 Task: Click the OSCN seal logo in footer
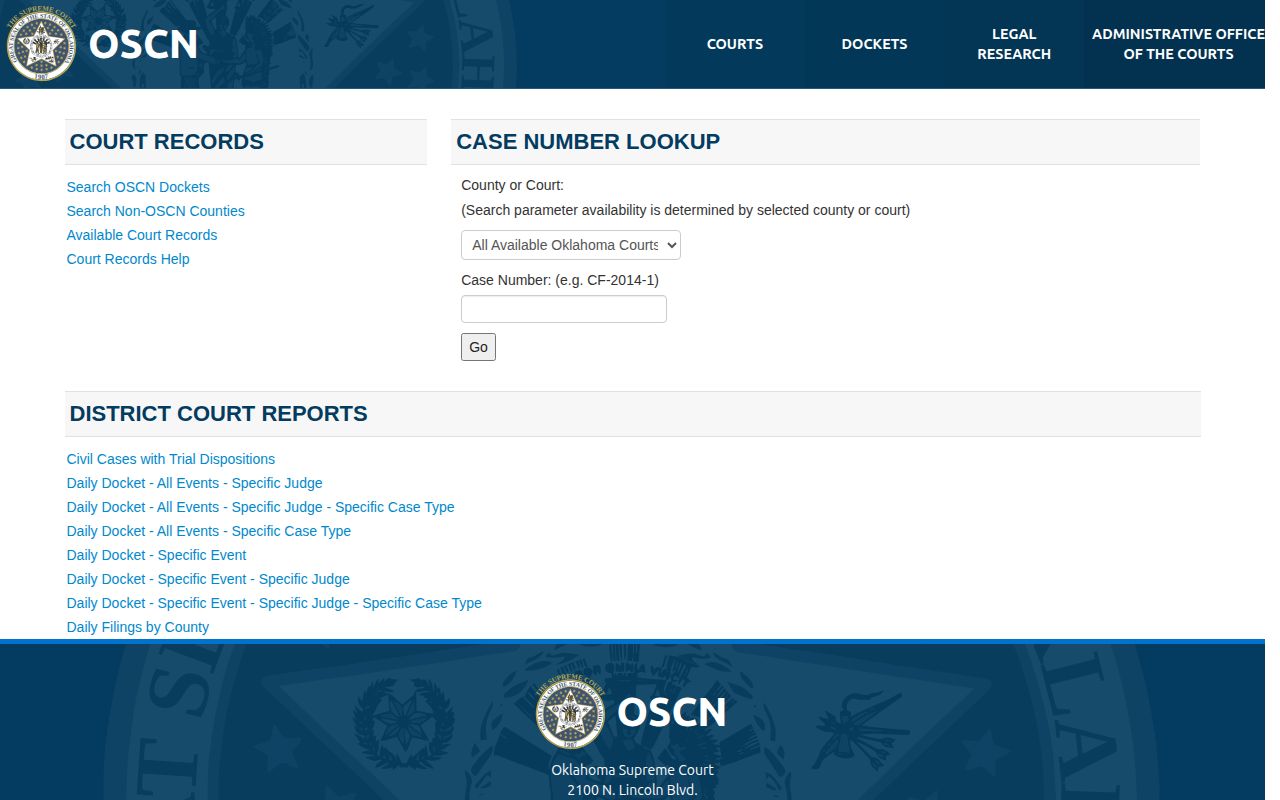tap(572, 714)
